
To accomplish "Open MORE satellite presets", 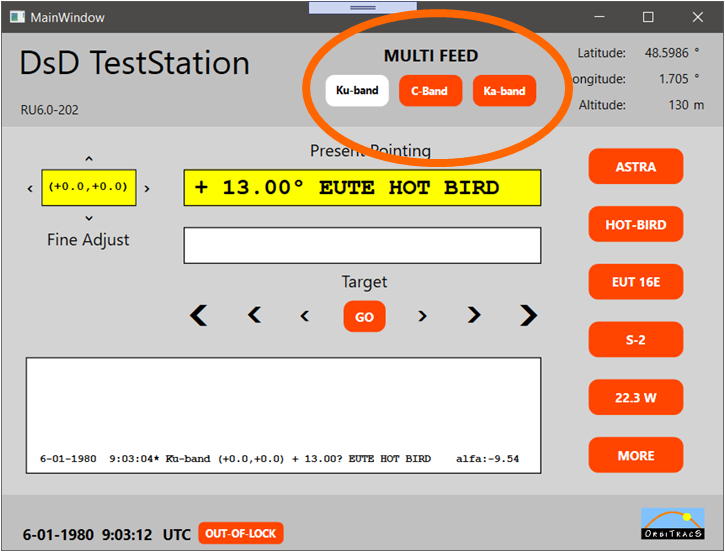I will click(636, 455).
